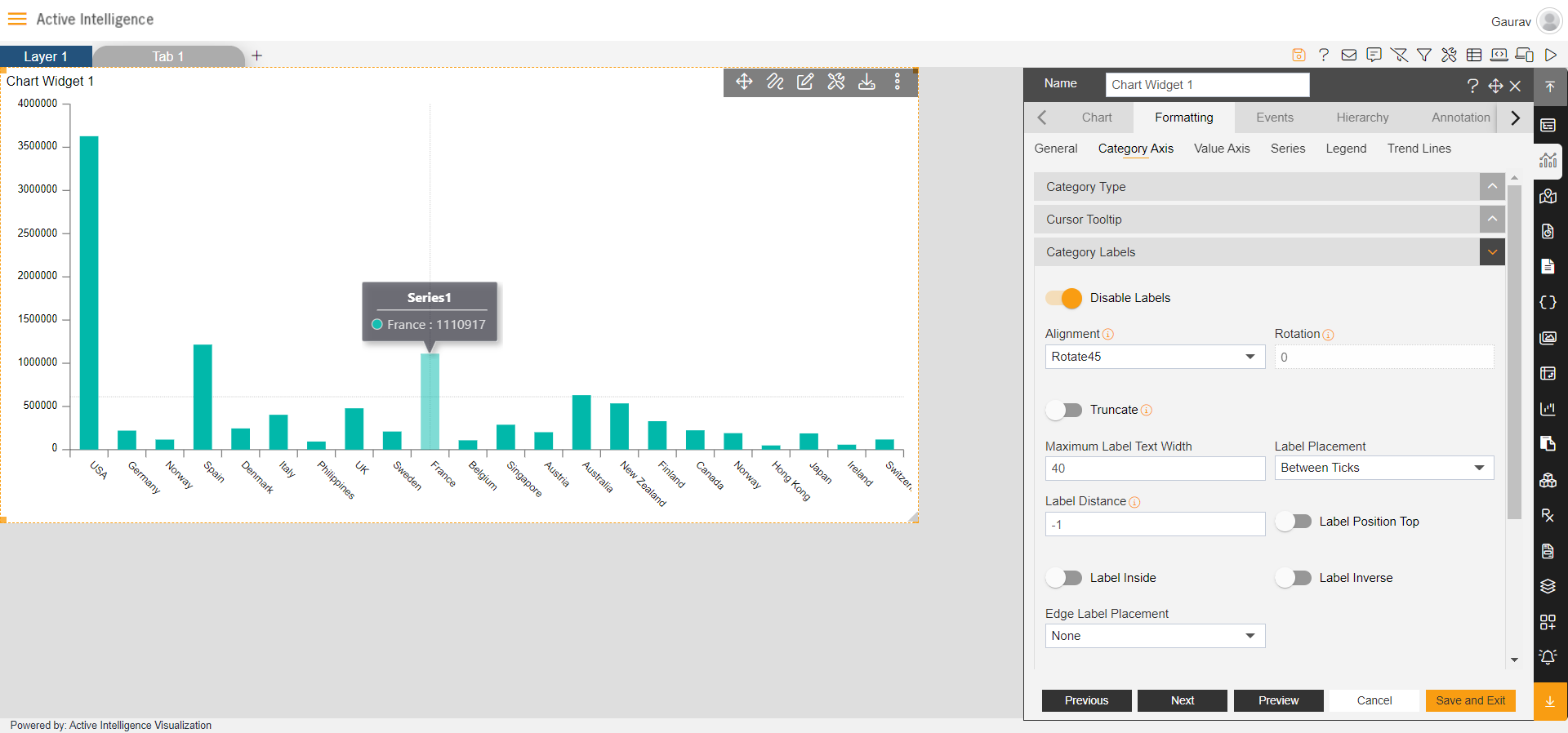Toggle the Truncate switch
This screenshot has height=733, width=1568.
pos(1064,410)
